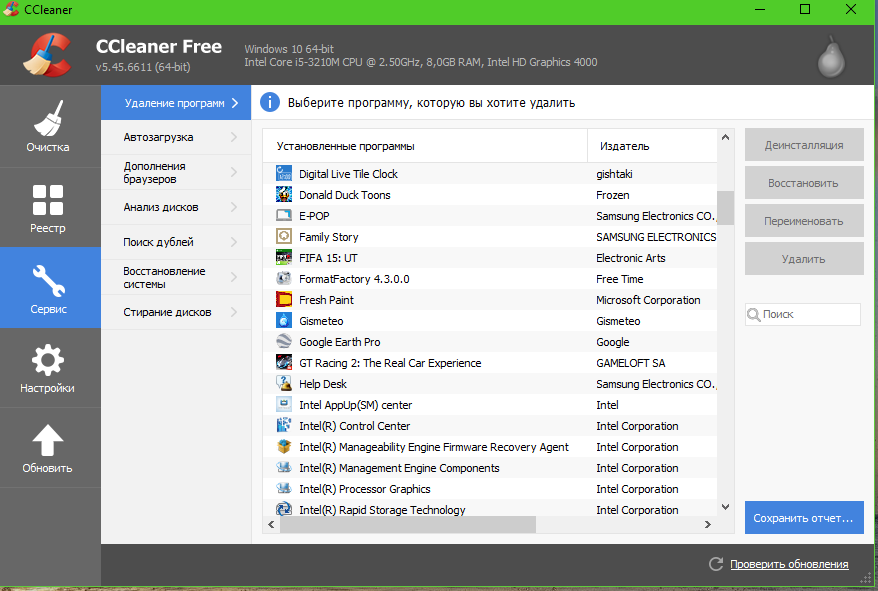Click the Gismeteo program icon
Screen dimensions: 878x591
(x=284, y=320)
